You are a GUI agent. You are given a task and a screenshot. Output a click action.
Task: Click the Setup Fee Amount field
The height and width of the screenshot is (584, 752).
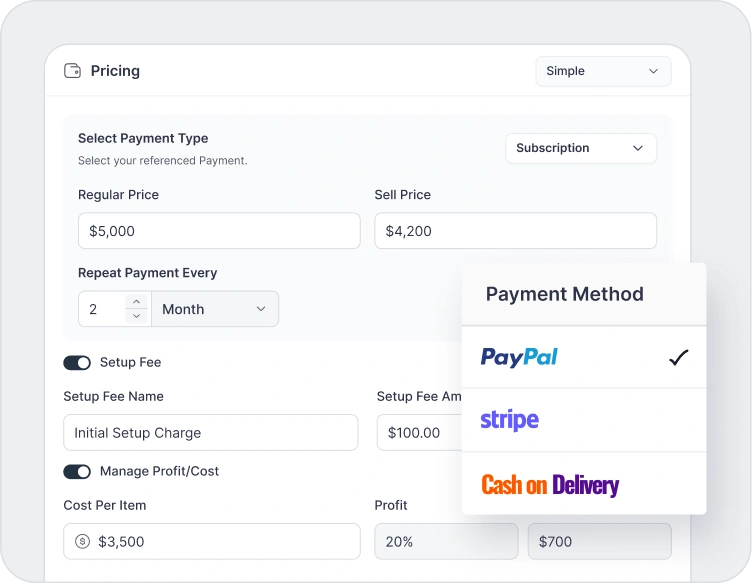pos(420,433)
